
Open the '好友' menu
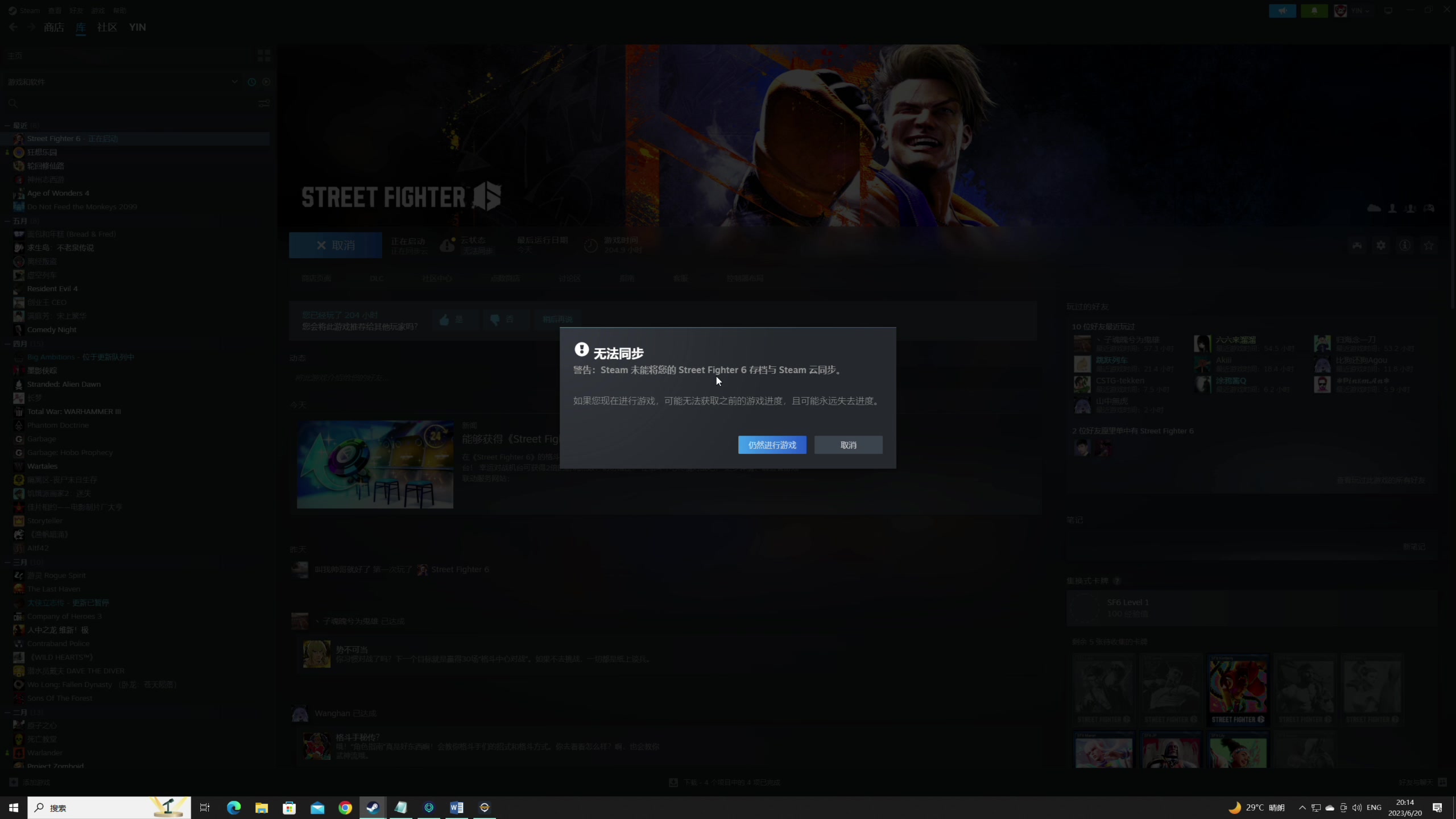pos(76,11)
